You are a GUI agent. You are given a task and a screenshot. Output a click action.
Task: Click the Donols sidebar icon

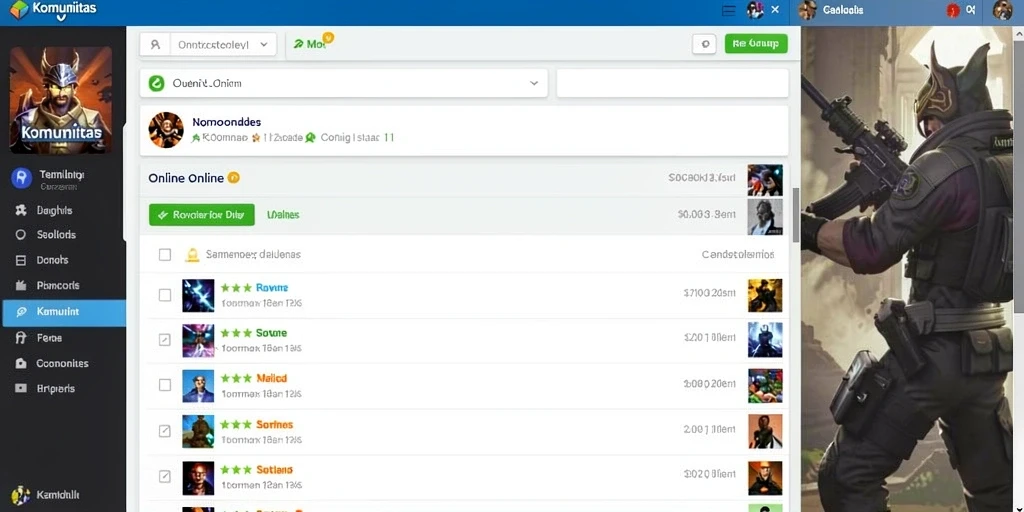20,260
